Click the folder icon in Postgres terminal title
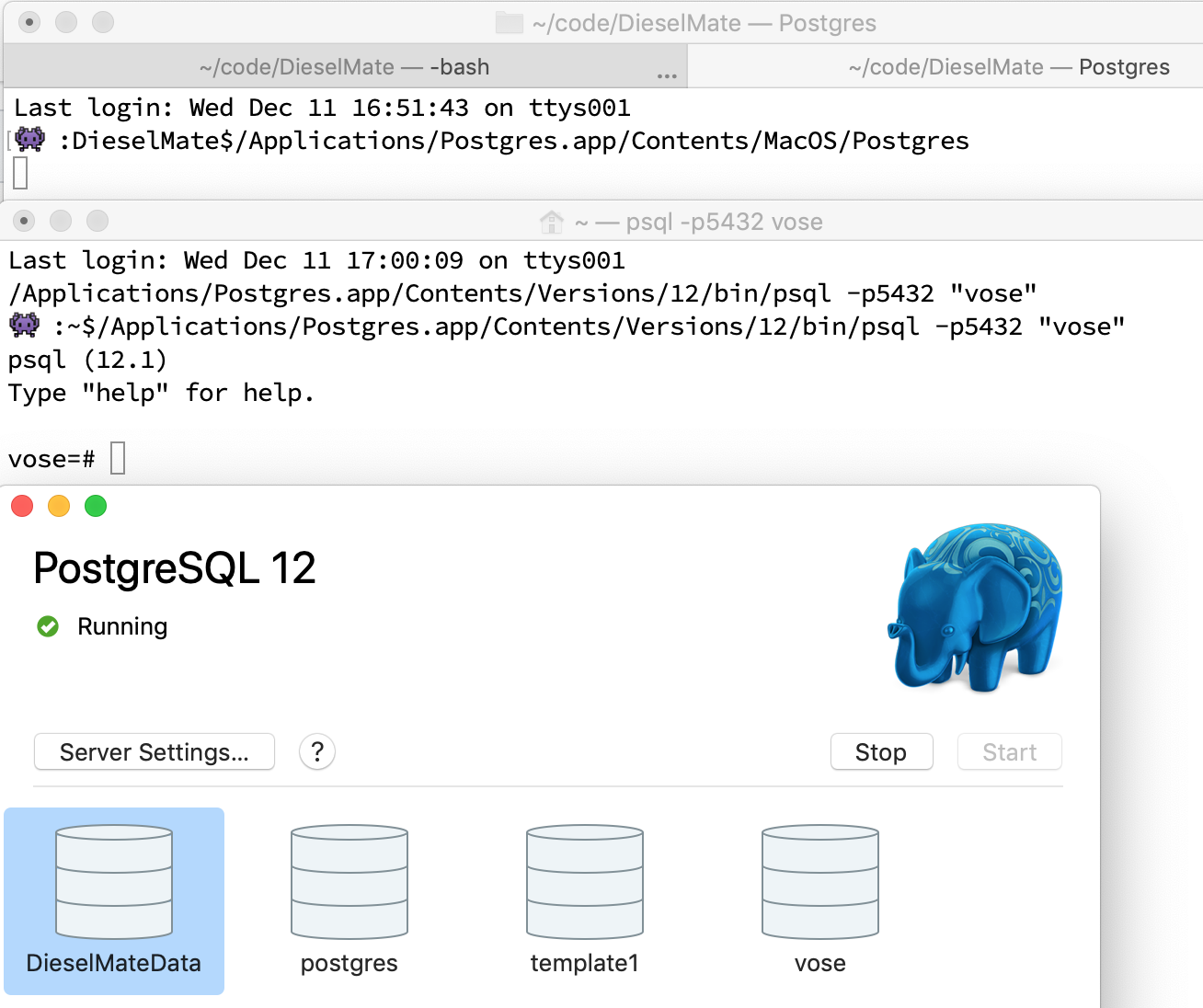The image size is (1203, 1008). pyautogui.click(x=510, y=23)
